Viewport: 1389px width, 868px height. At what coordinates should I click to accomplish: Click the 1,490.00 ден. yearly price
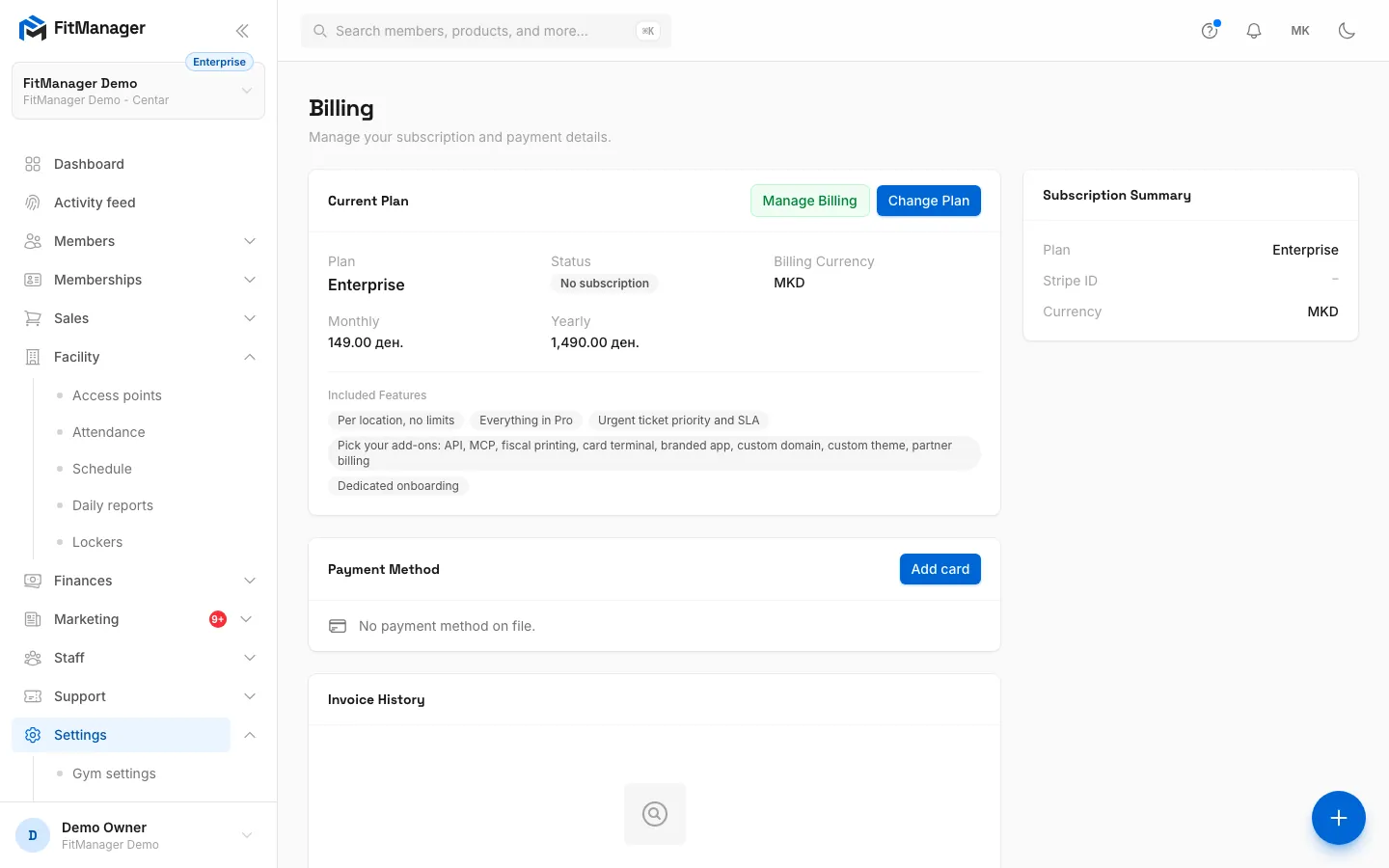[x=595, y=342]
